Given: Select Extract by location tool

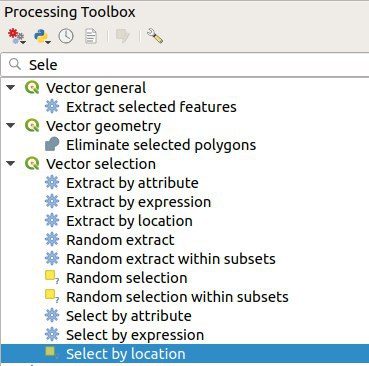Looking at the screenshot, I should tap(129, 221).
